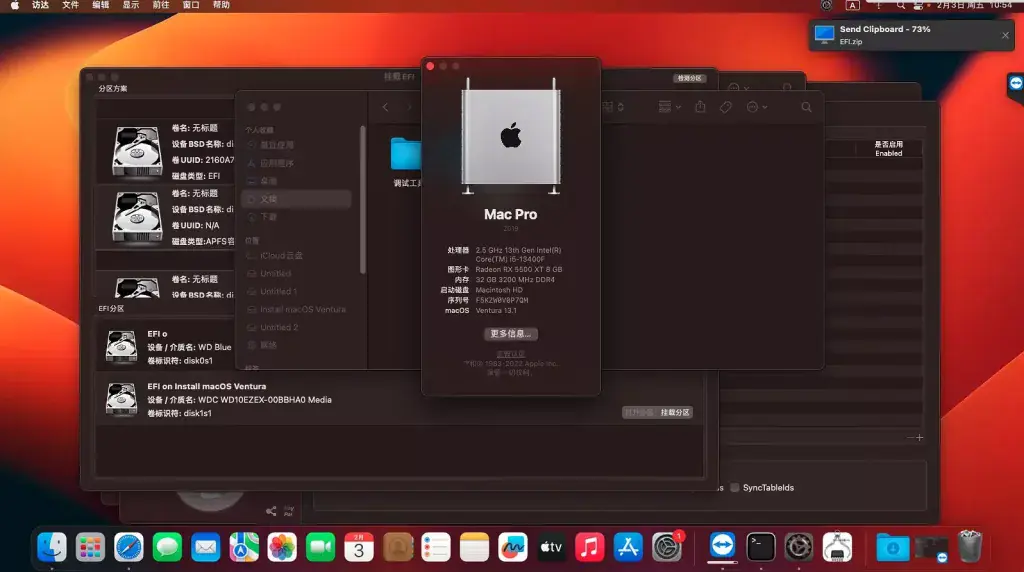
Task: Click the Finder sidebar scrollbar
Action: (x=362, y=200)
